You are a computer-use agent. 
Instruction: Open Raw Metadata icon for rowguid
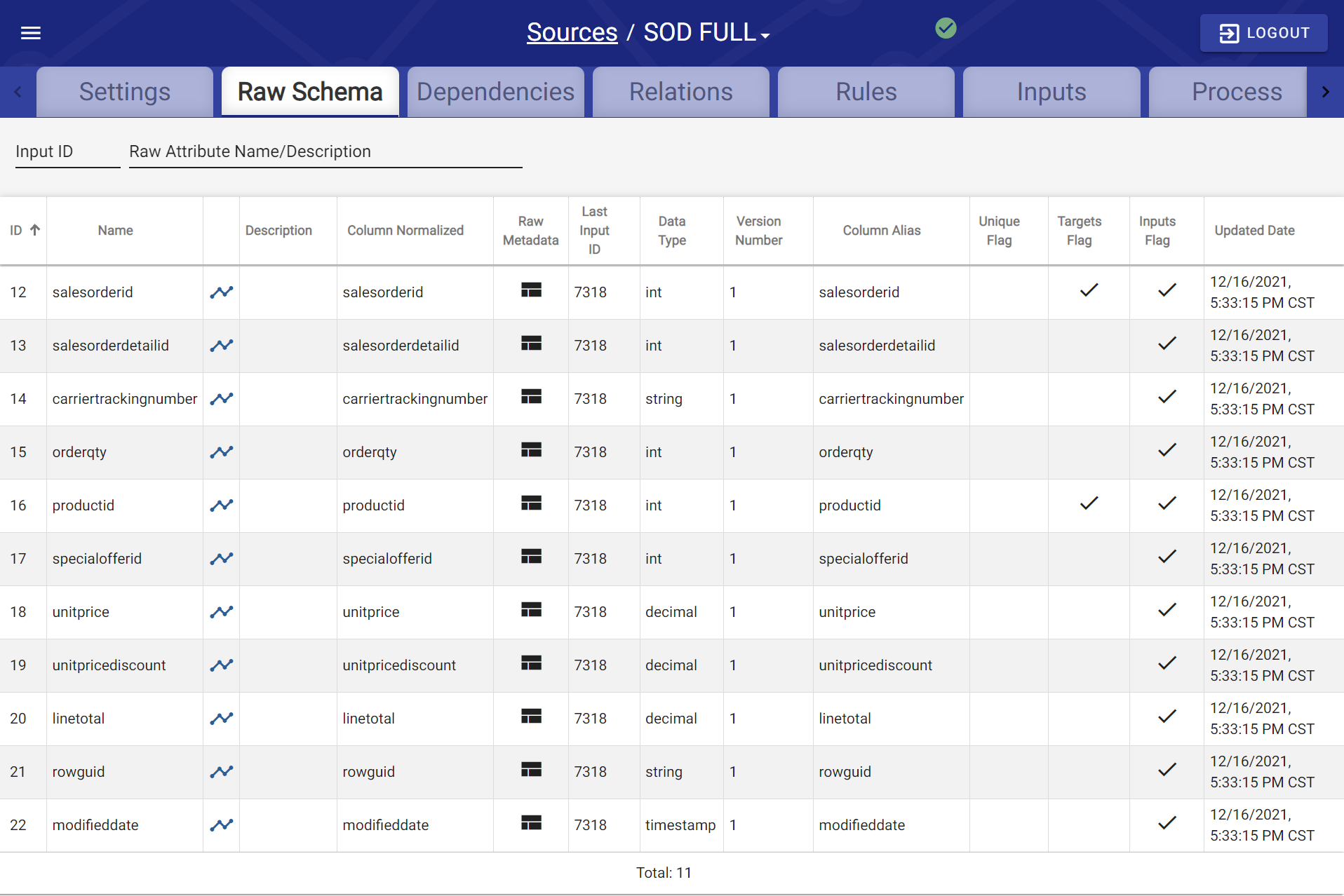tap(531, 770)
